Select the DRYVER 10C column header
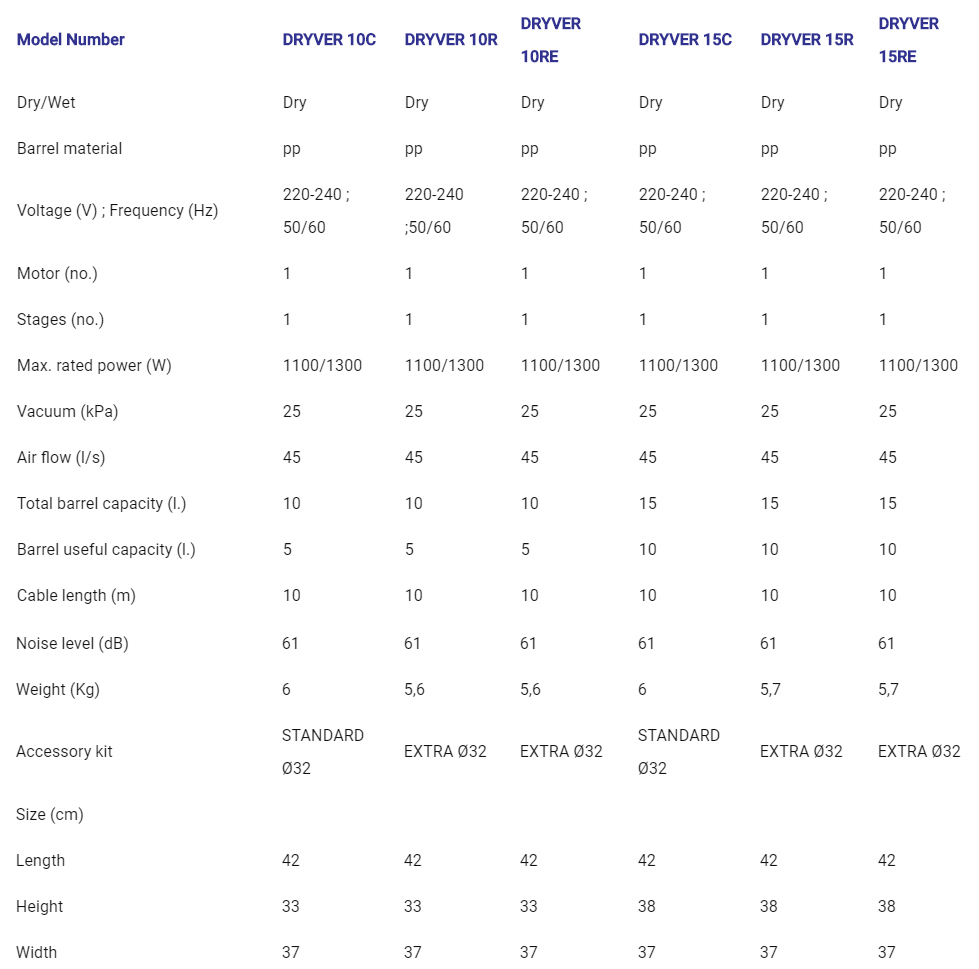This screenshot has width=979, height=969. (329, 40)
